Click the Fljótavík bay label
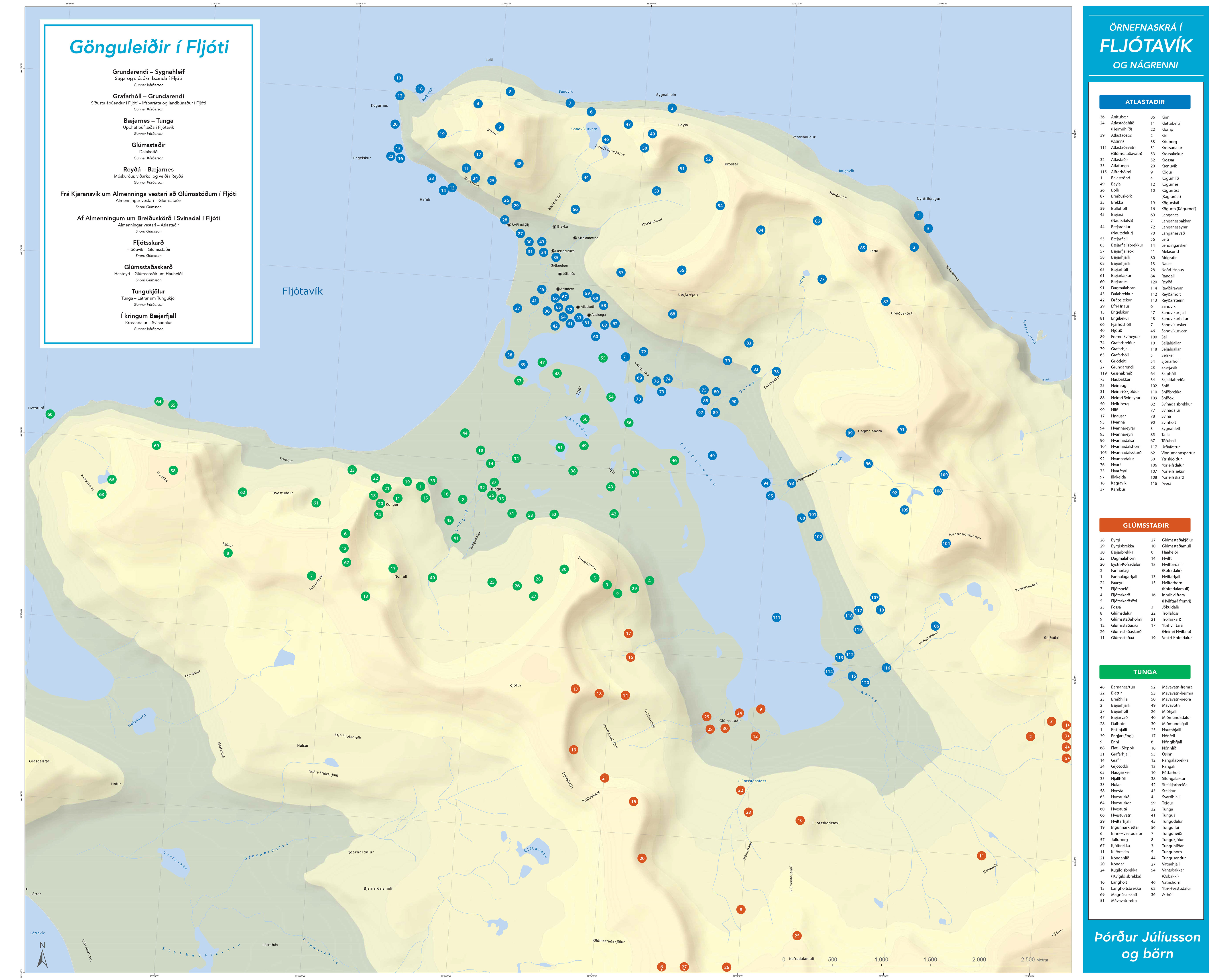 (302, 291)
